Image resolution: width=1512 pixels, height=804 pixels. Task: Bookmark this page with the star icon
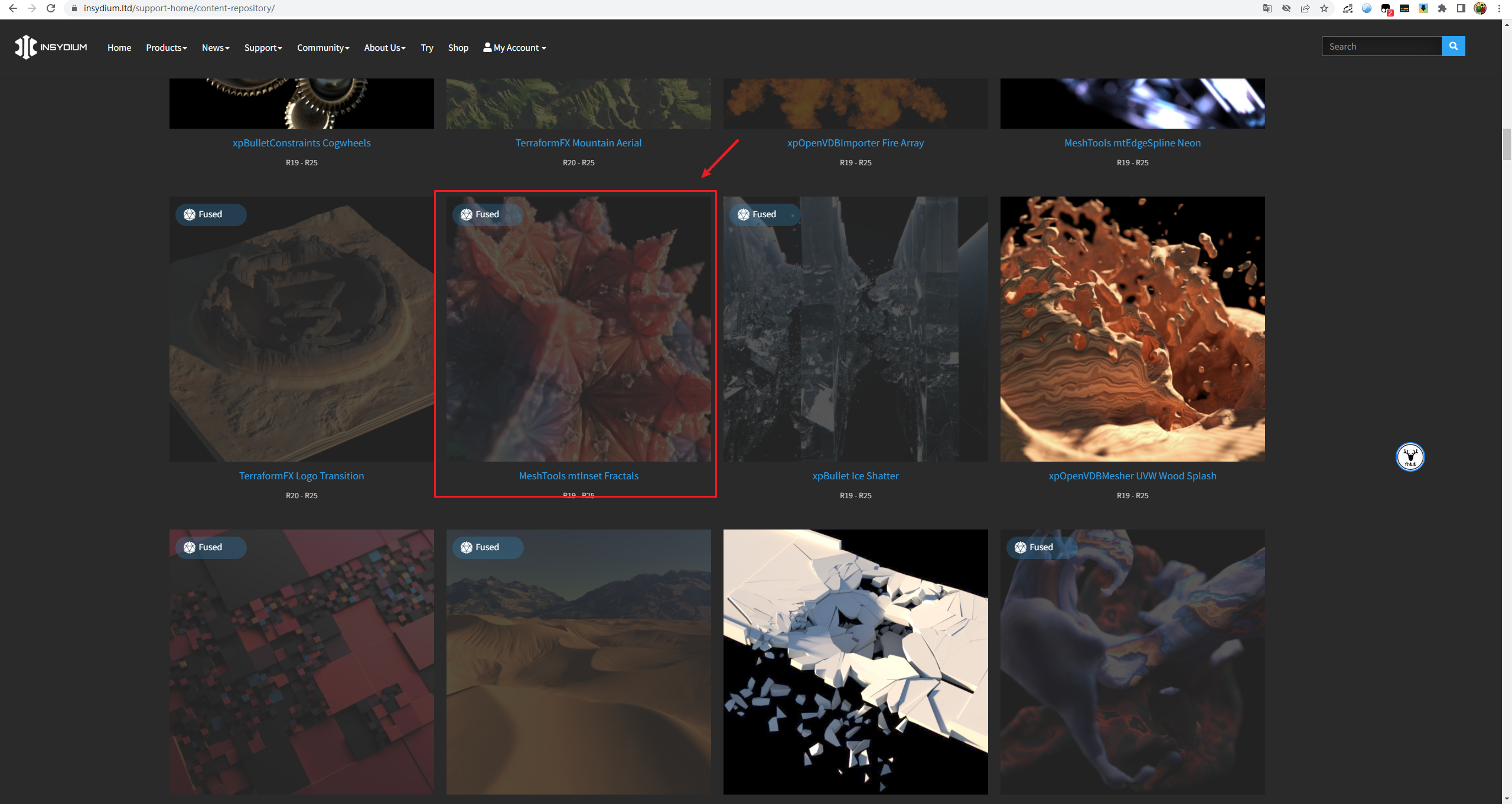[x=1324, y=8]
